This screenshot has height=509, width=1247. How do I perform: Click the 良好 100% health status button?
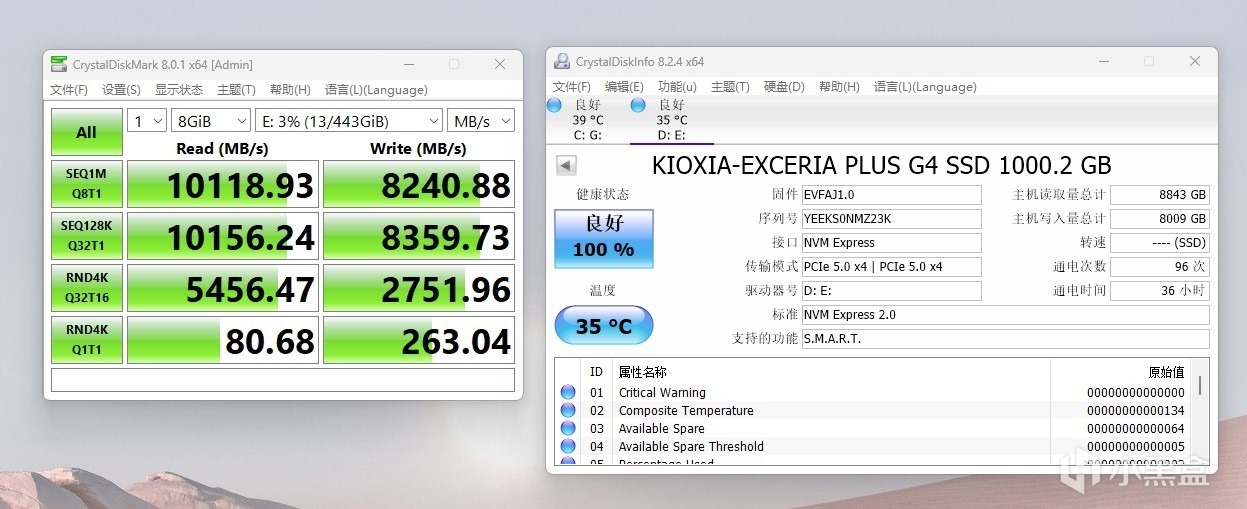click(x=604, y=239)
